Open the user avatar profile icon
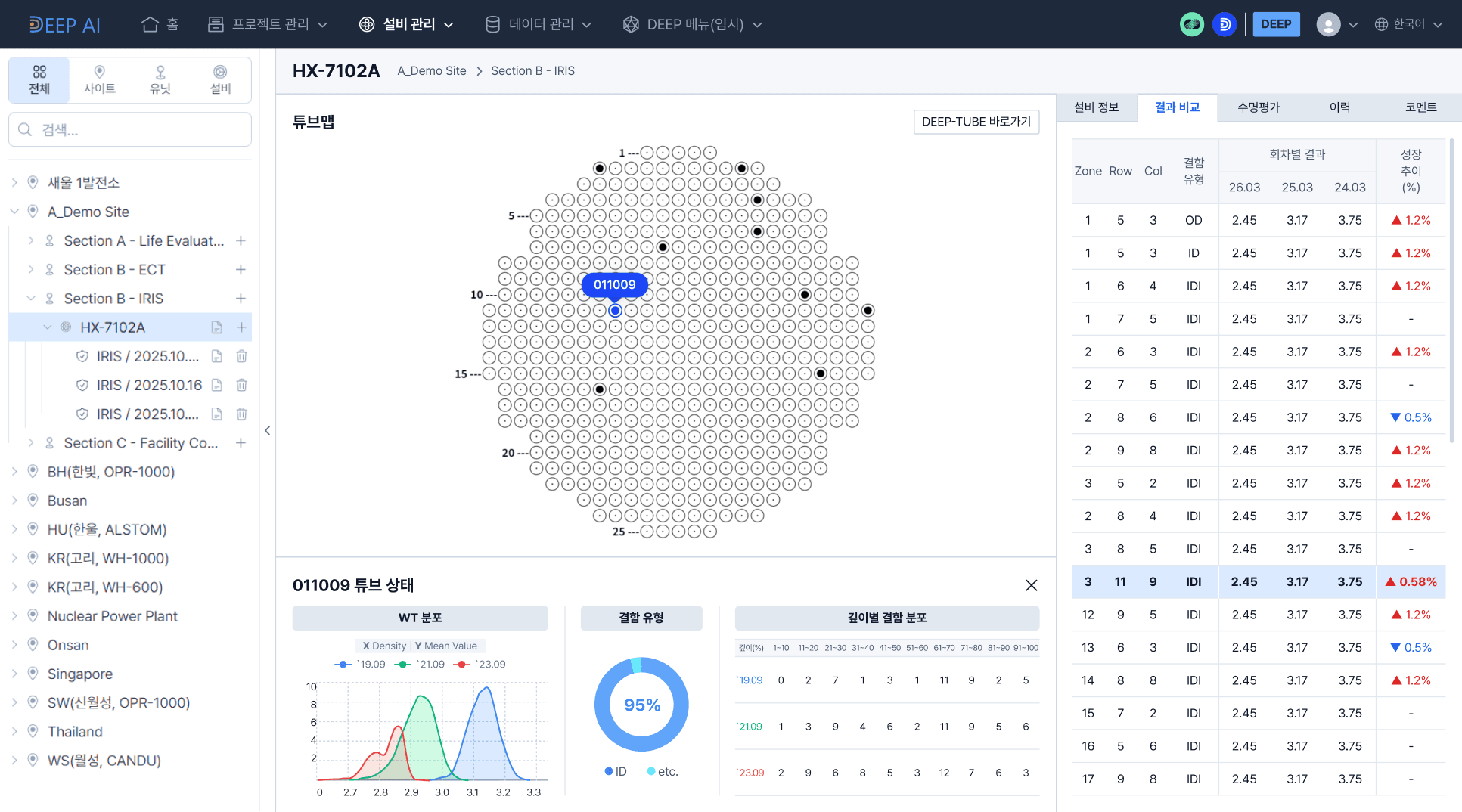Screen dimensions: 1462x812 point(1328,24)
